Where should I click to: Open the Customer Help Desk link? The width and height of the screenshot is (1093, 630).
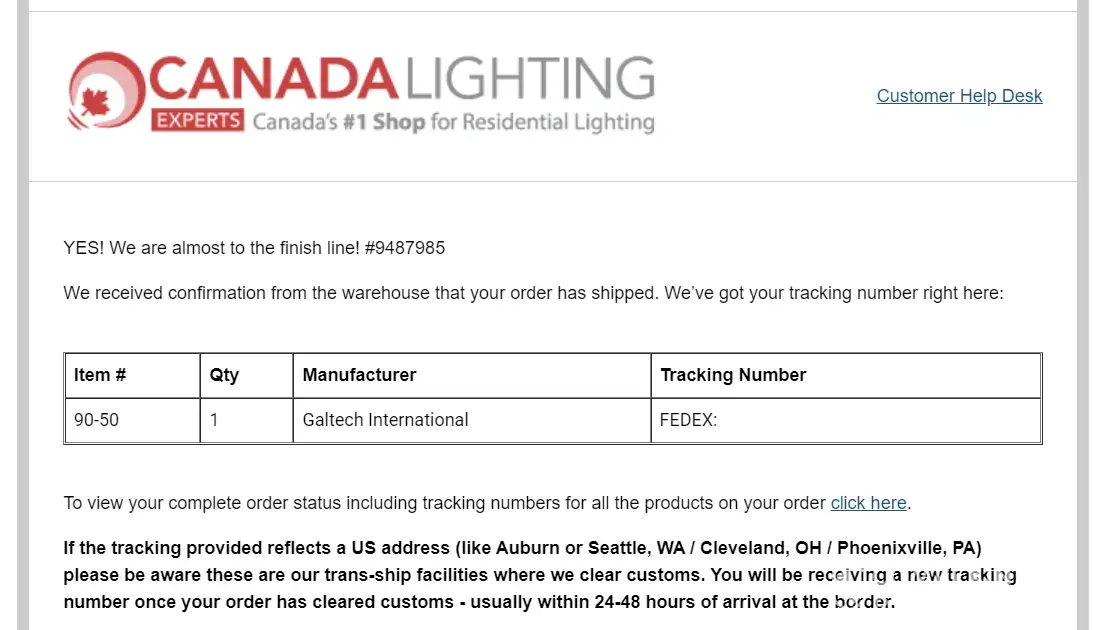(959, 96)
